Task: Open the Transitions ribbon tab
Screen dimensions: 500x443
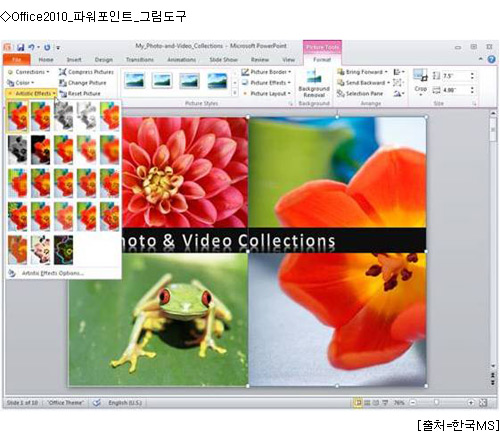Action: point(140,60)
